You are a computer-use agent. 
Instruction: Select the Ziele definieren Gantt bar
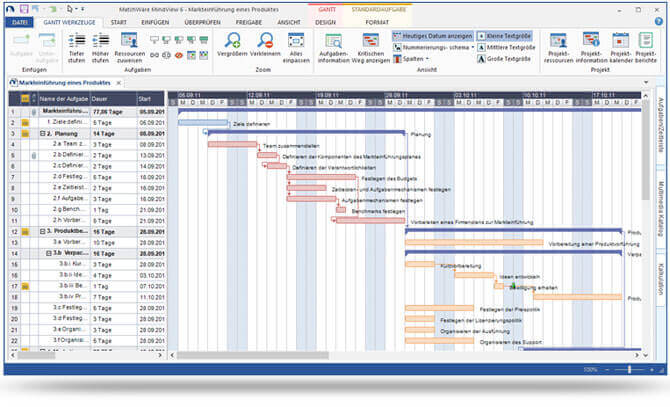[203, 123]
